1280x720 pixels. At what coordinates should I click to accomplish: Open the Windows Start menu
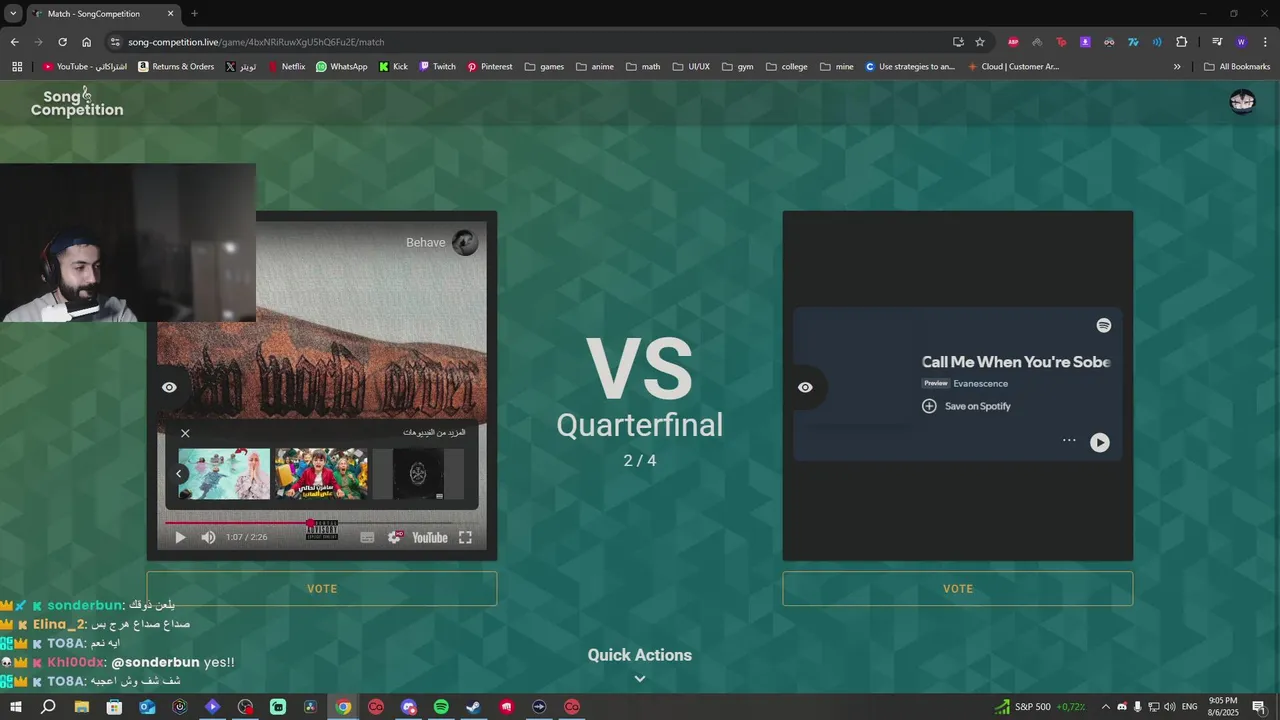15,707
